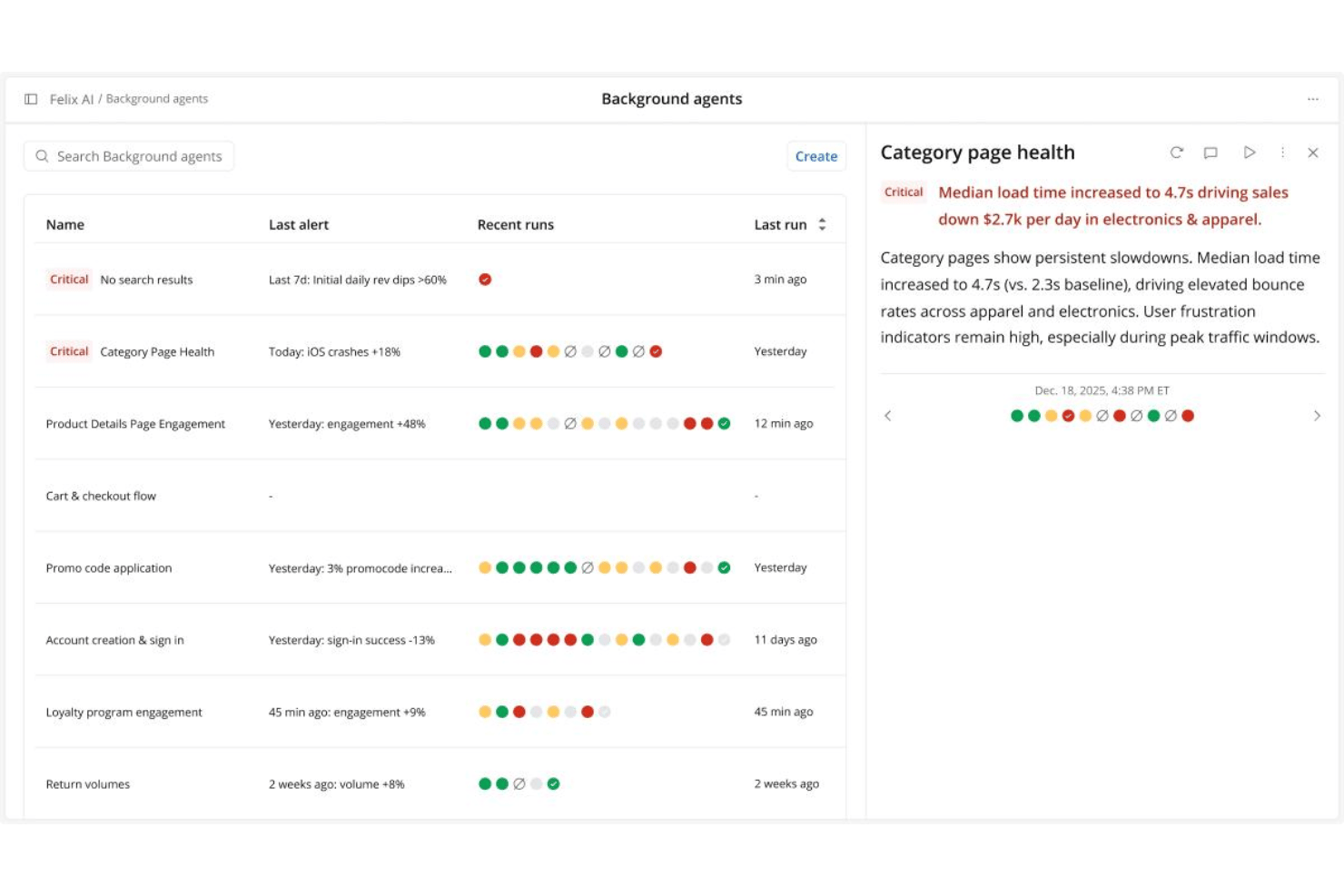Click Recent runs column header
The height and width of the screenshot is (896, 1344).
tap(516, 224)
